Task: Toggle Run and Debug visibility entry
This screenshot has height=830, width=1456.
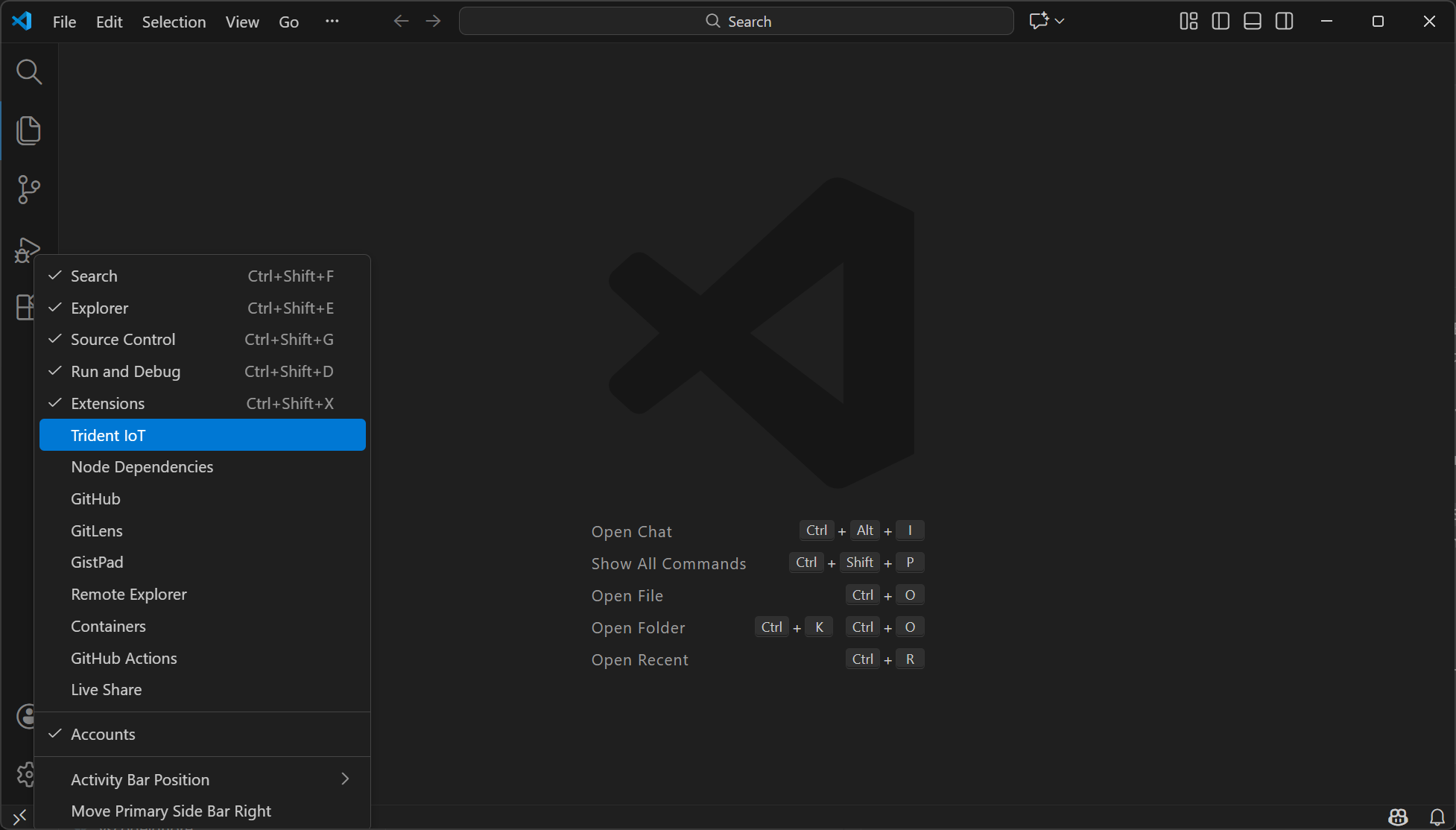Action: (203, 371)
